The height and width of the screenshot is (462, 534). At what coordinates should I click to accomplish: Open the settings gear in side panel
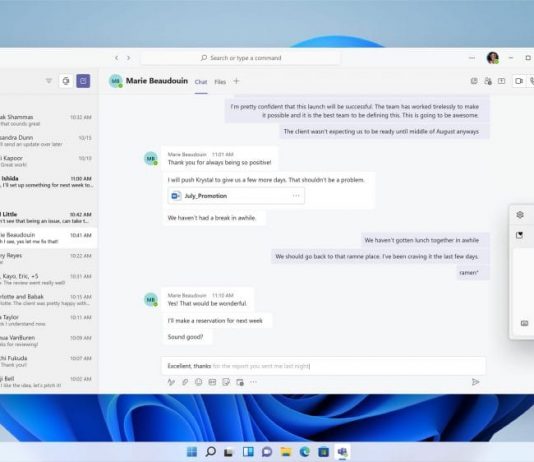520,215
